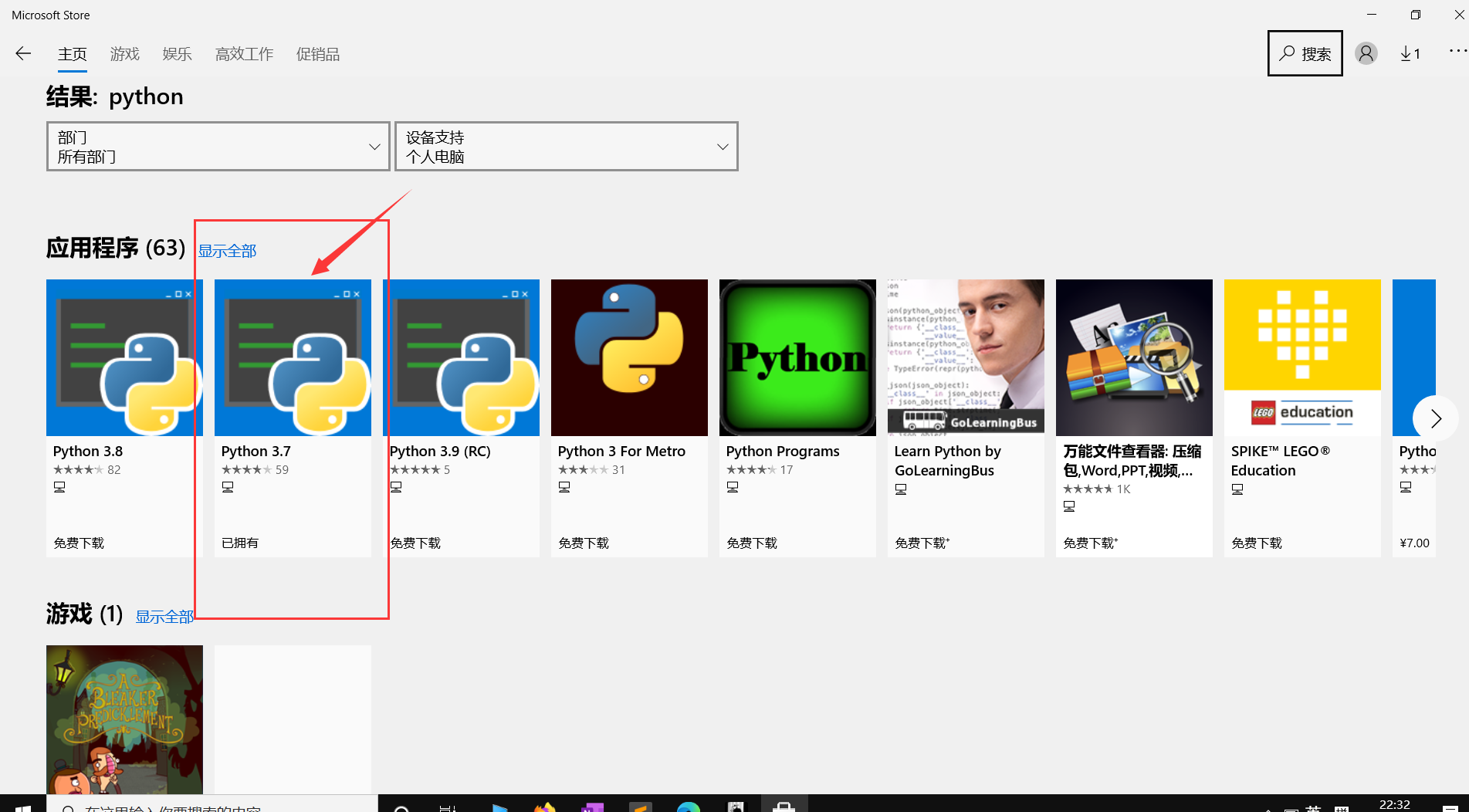Open Microsoft Edge from the taskbar
1469x812 pixels.
(x=688, y=807)
